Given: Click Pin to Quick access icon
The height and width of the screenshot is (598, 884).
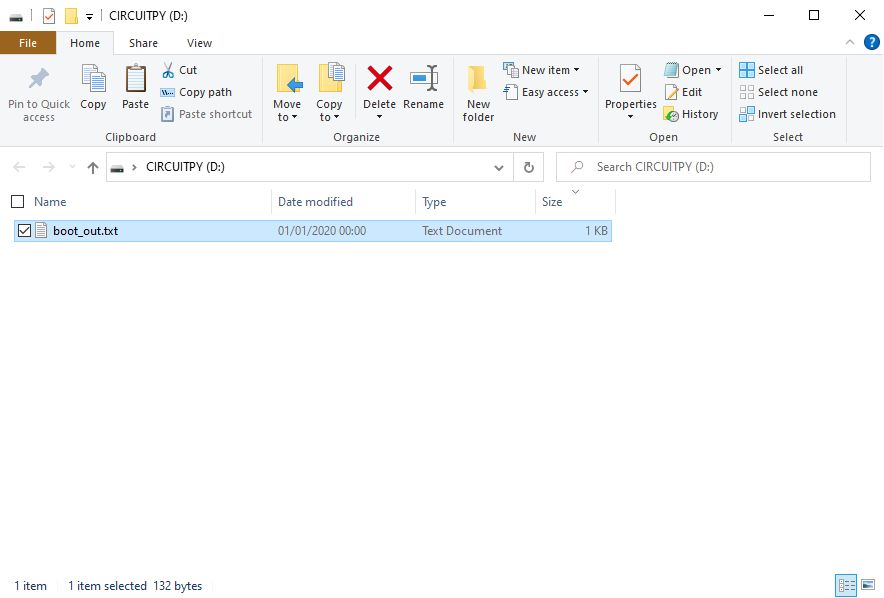Looking at the screenshot, I should [39, 78].
